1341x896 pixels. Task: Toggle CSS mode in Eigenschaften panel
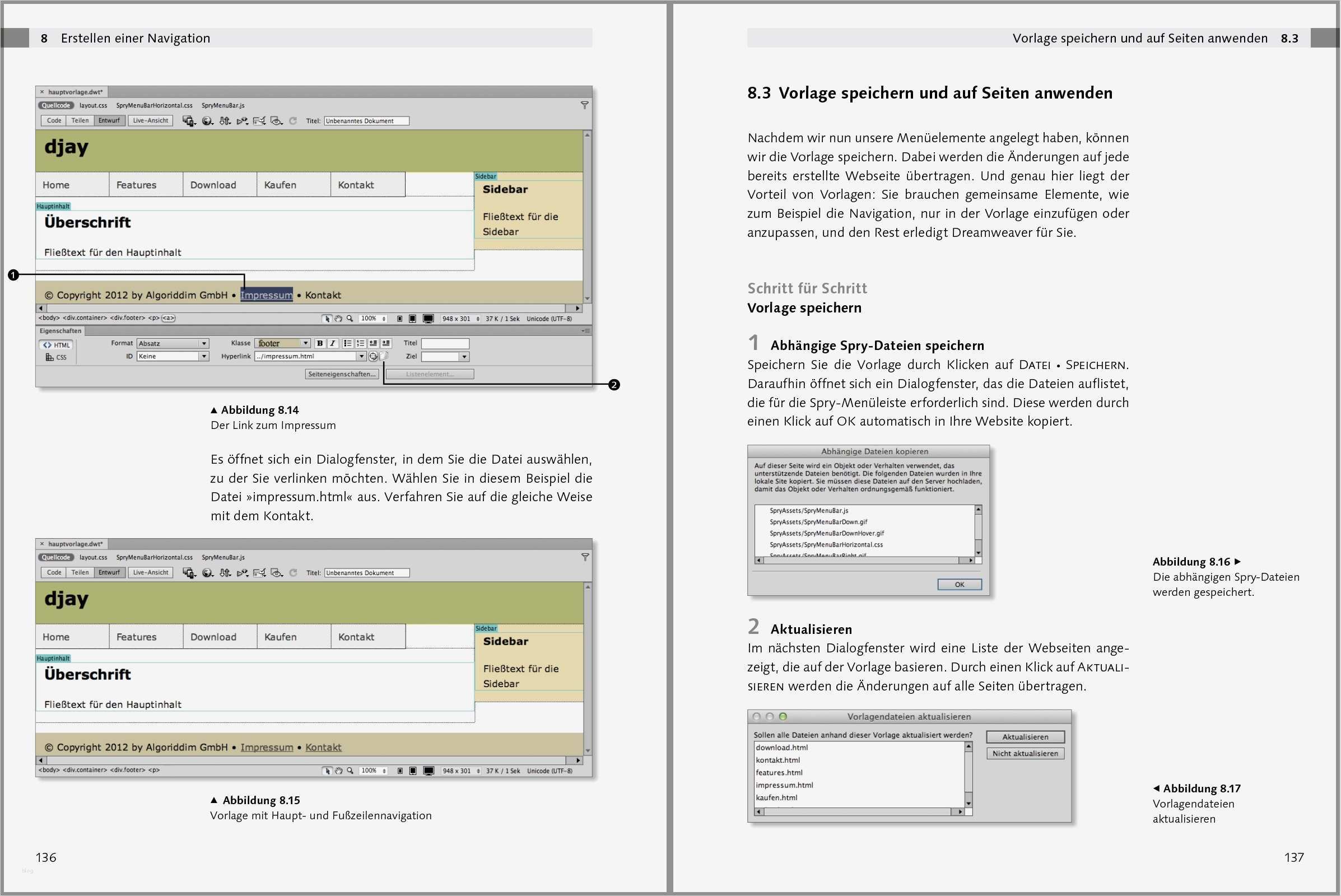[x=57, y=358]
